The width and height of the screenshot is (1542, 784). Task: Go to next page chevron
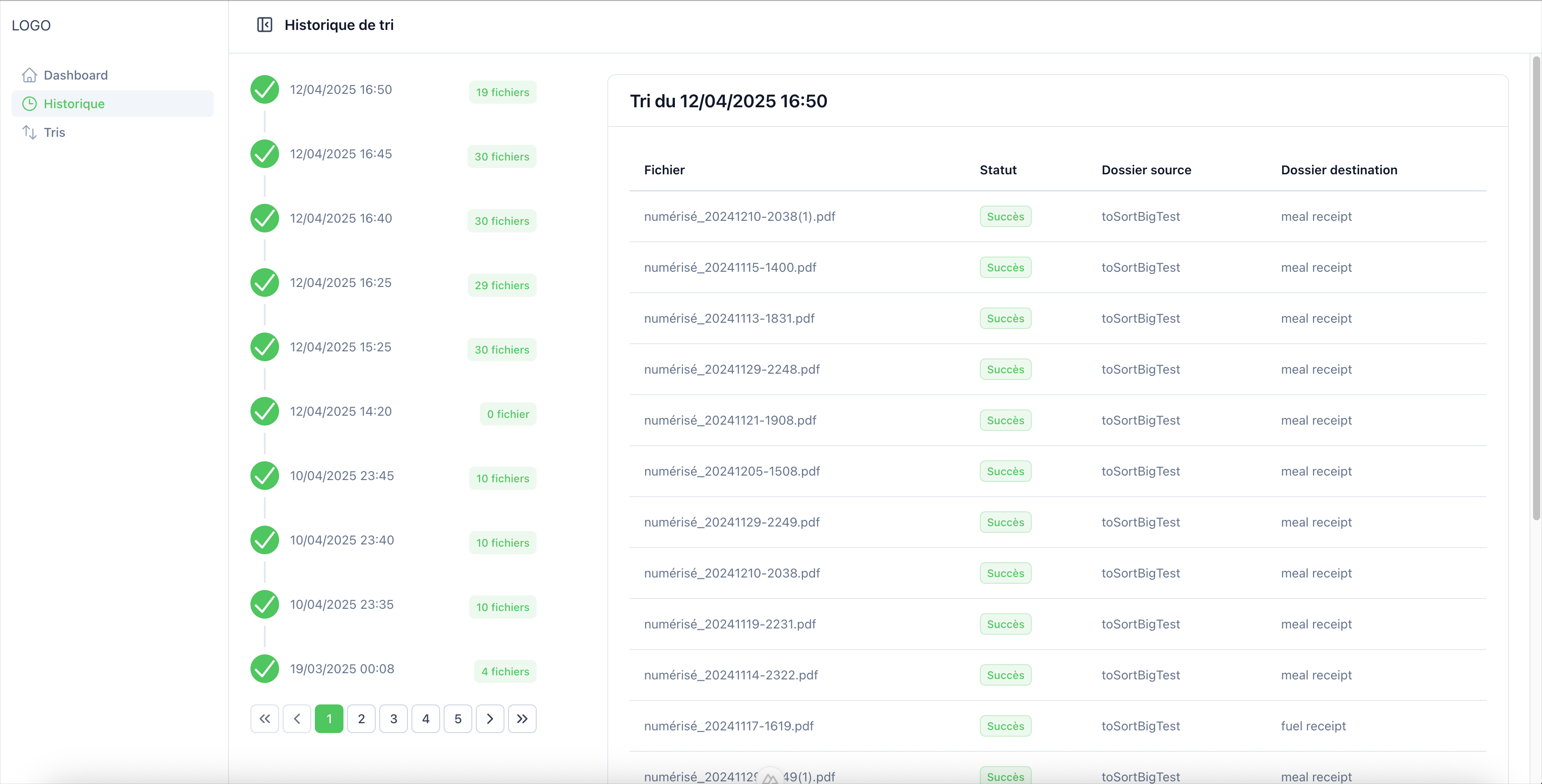(490, 719)
